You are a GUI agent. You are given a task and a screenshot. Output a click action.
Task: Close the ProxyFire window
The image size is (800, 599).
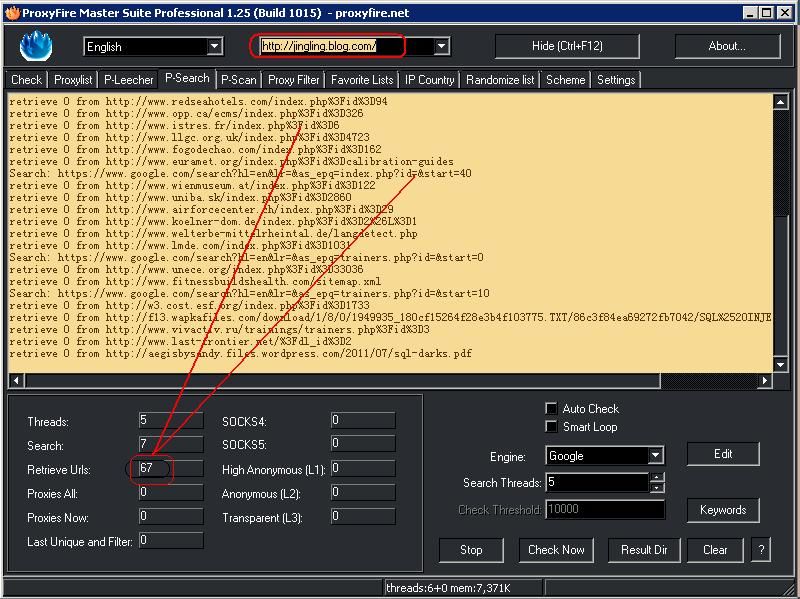pyautogui.click(x=785, y=13)
